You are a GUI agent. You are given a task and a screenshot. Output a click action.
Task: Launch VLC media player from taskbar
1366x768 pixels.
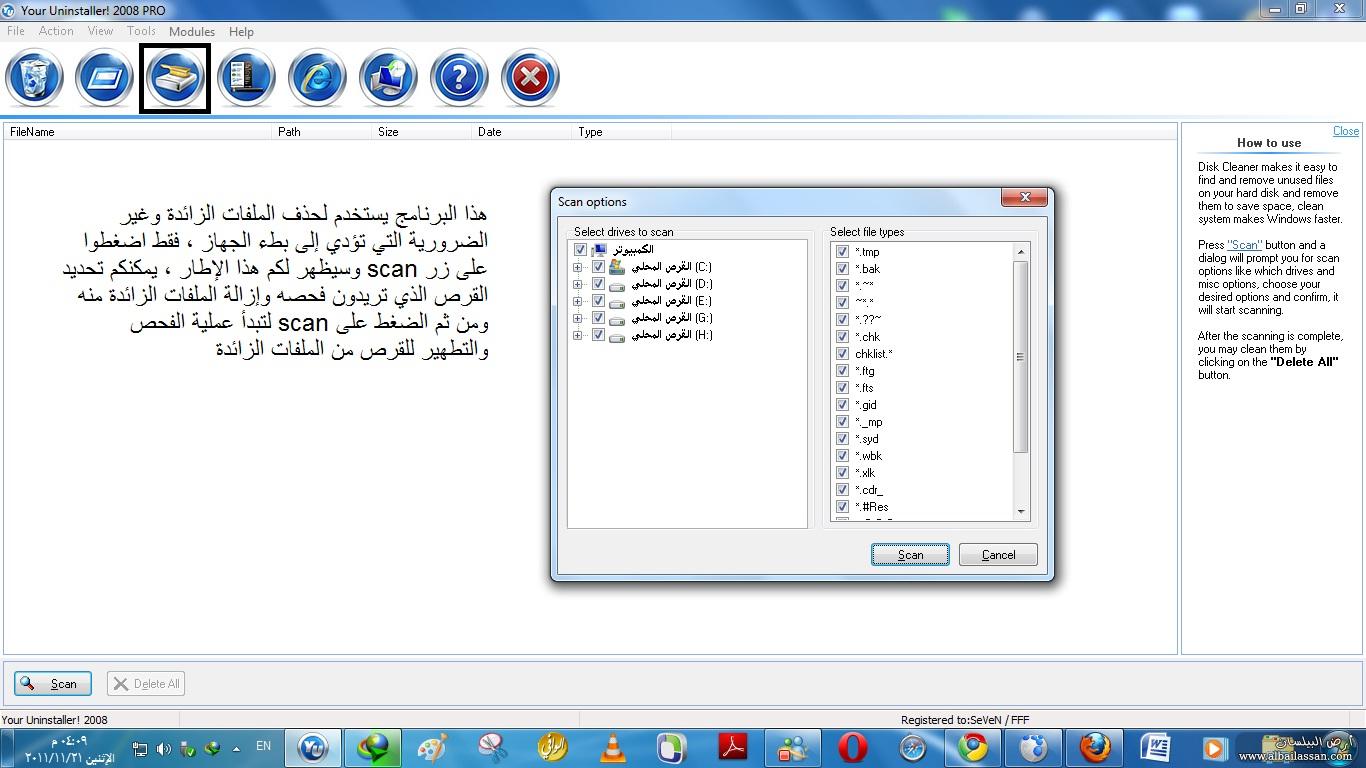[x=613, y=748]
